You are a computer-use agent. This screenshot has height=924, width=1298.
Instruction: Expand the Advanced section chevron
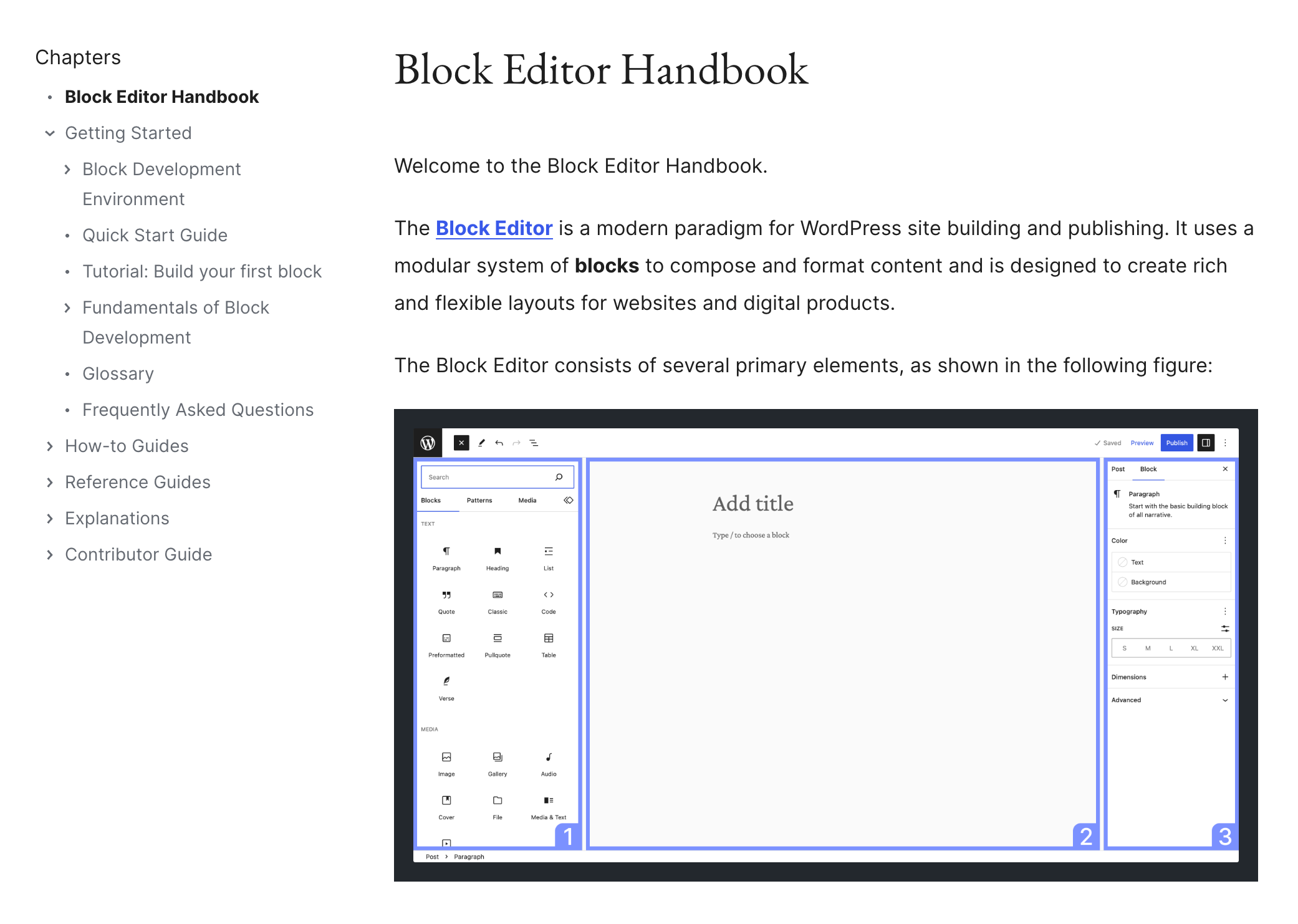click(x=1224, y=700)
